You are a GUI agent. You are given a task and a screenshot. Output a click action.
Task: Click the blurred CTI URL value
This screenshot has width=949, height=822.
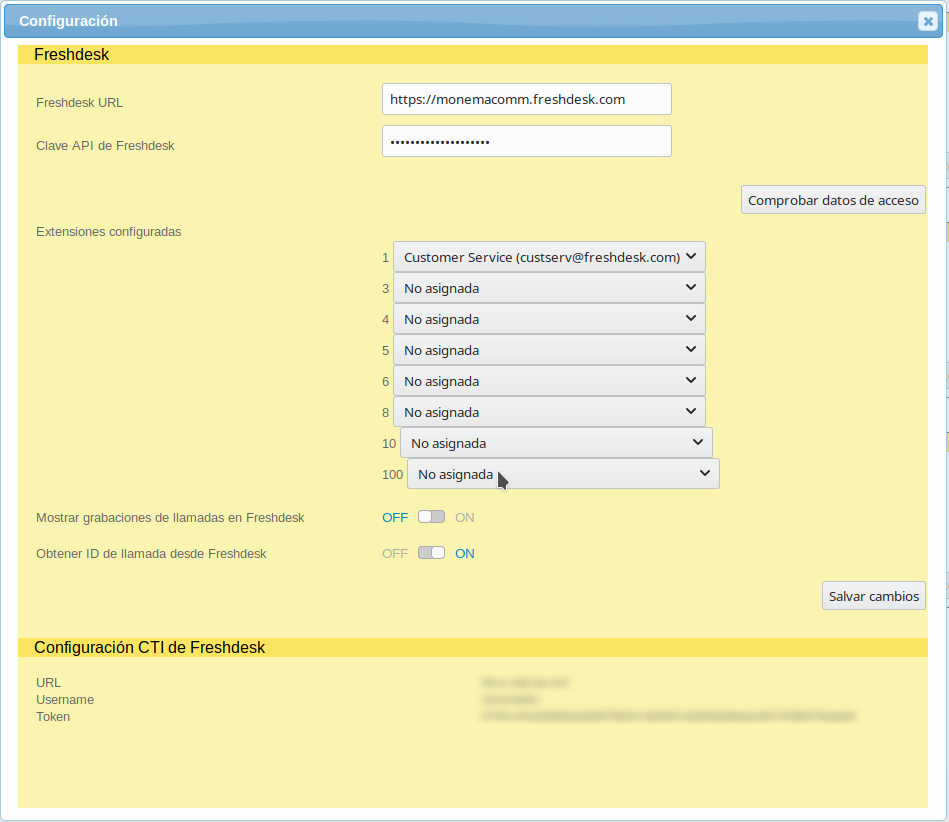525,682
